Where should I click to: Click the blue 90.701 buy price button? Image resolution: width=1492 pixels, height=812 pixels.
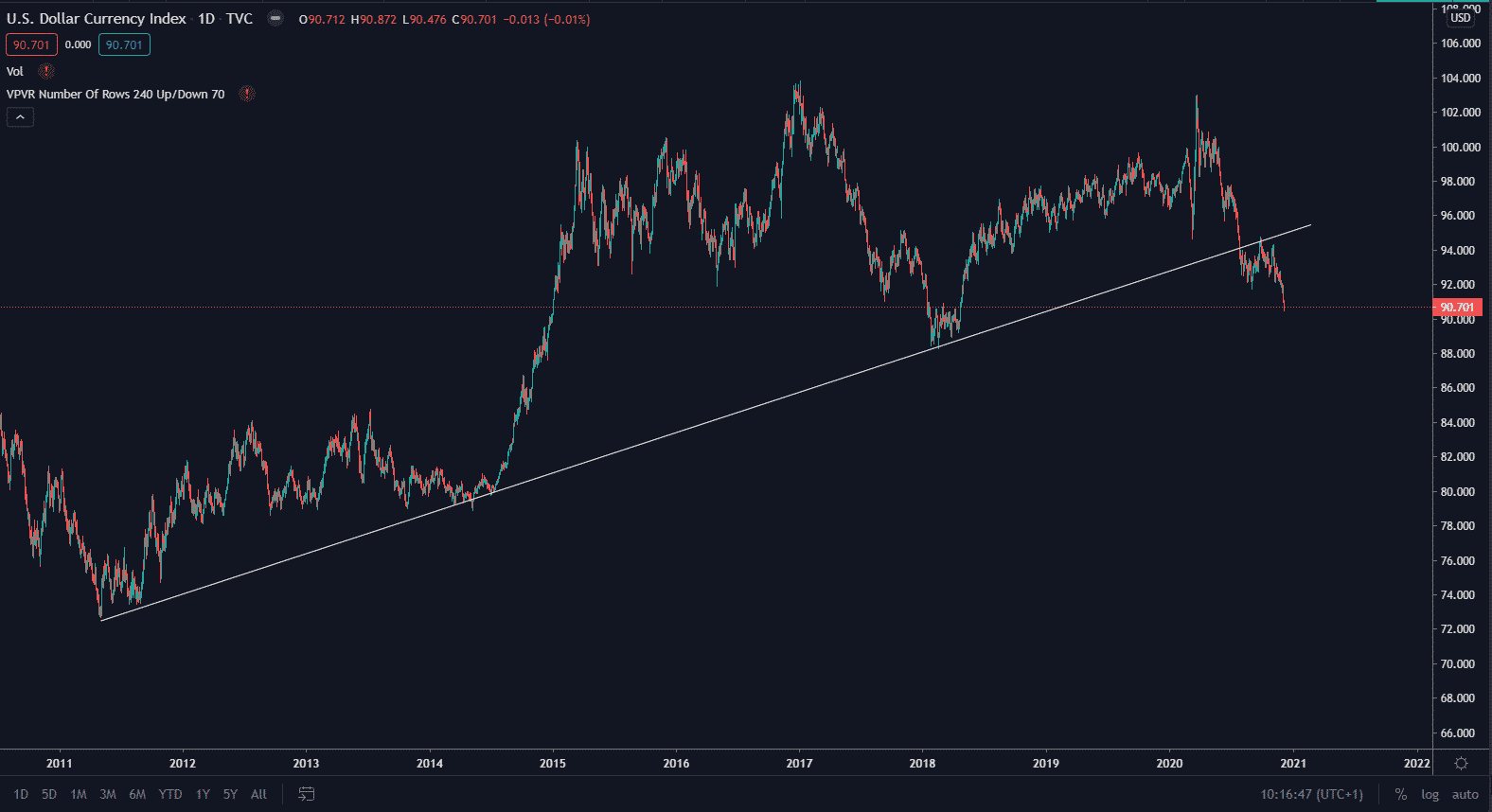tap(124, 44)
